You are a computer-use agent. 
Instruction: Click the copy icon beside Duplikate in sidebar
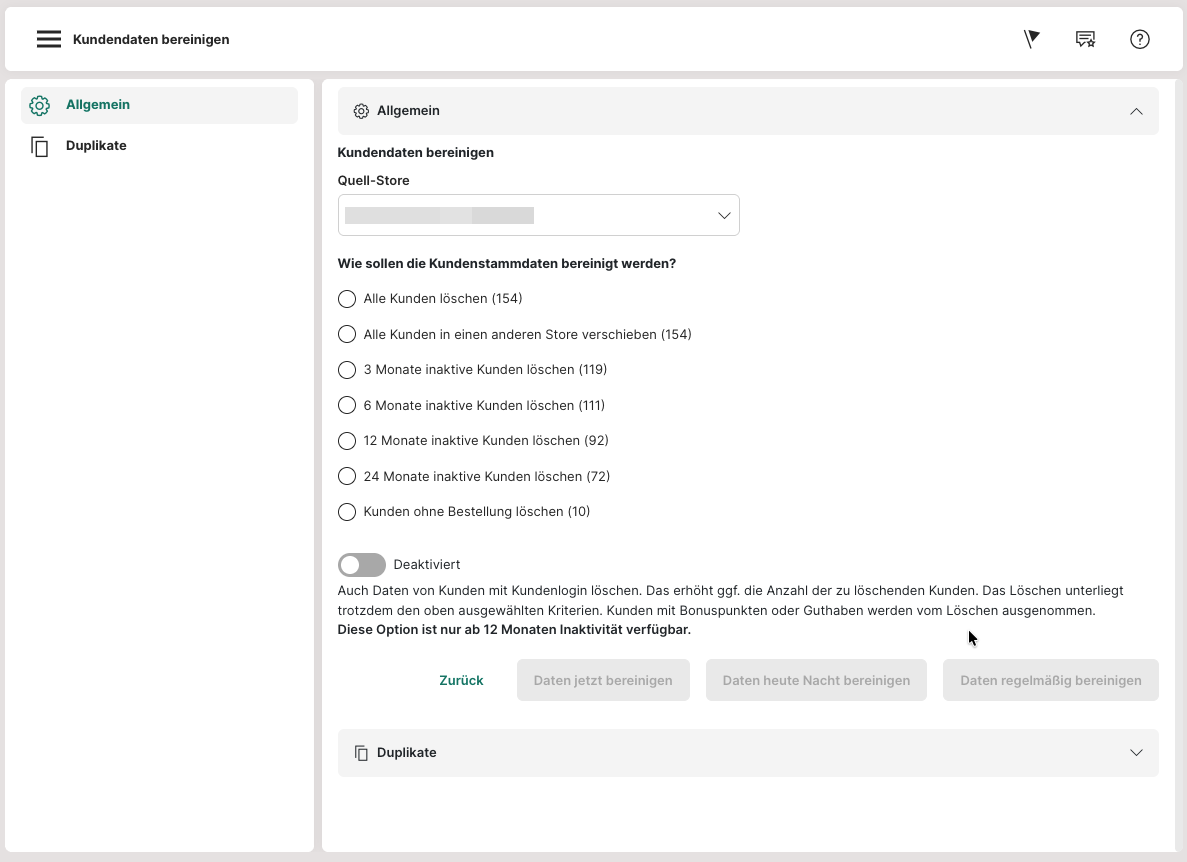coord(40,147)
